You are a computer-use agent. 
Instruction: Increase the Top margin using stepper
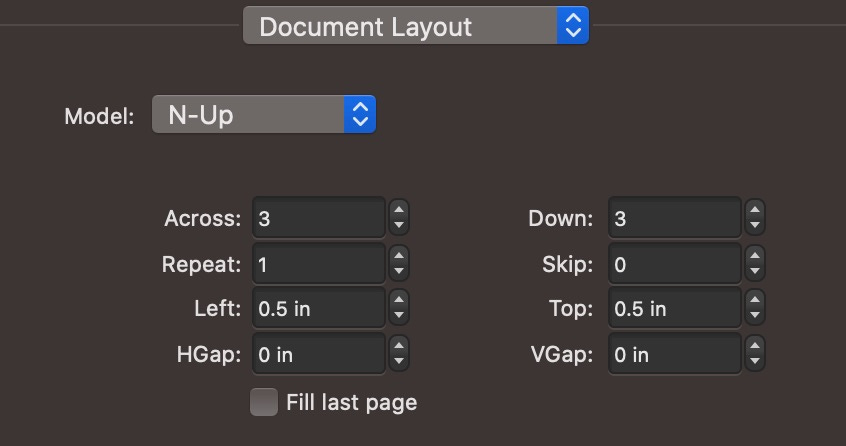pyautogui.click(x=755, y=301)
